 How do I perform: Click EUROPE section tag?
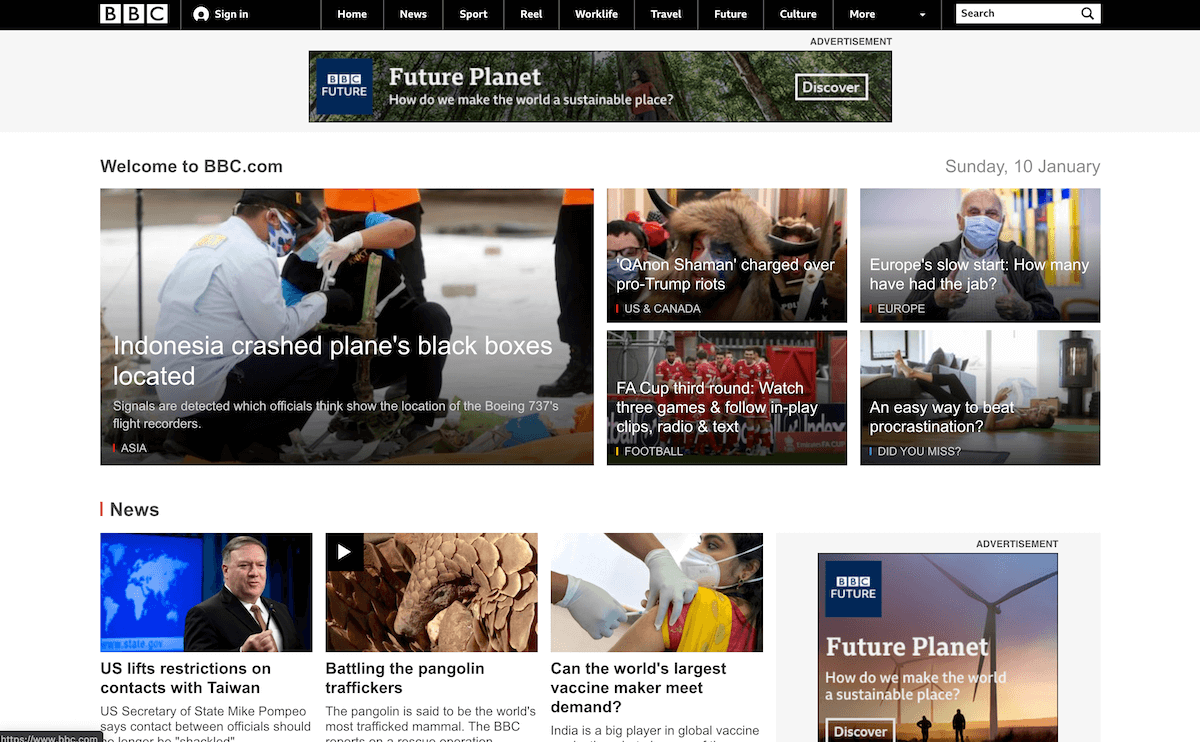(x=901, y=308)
